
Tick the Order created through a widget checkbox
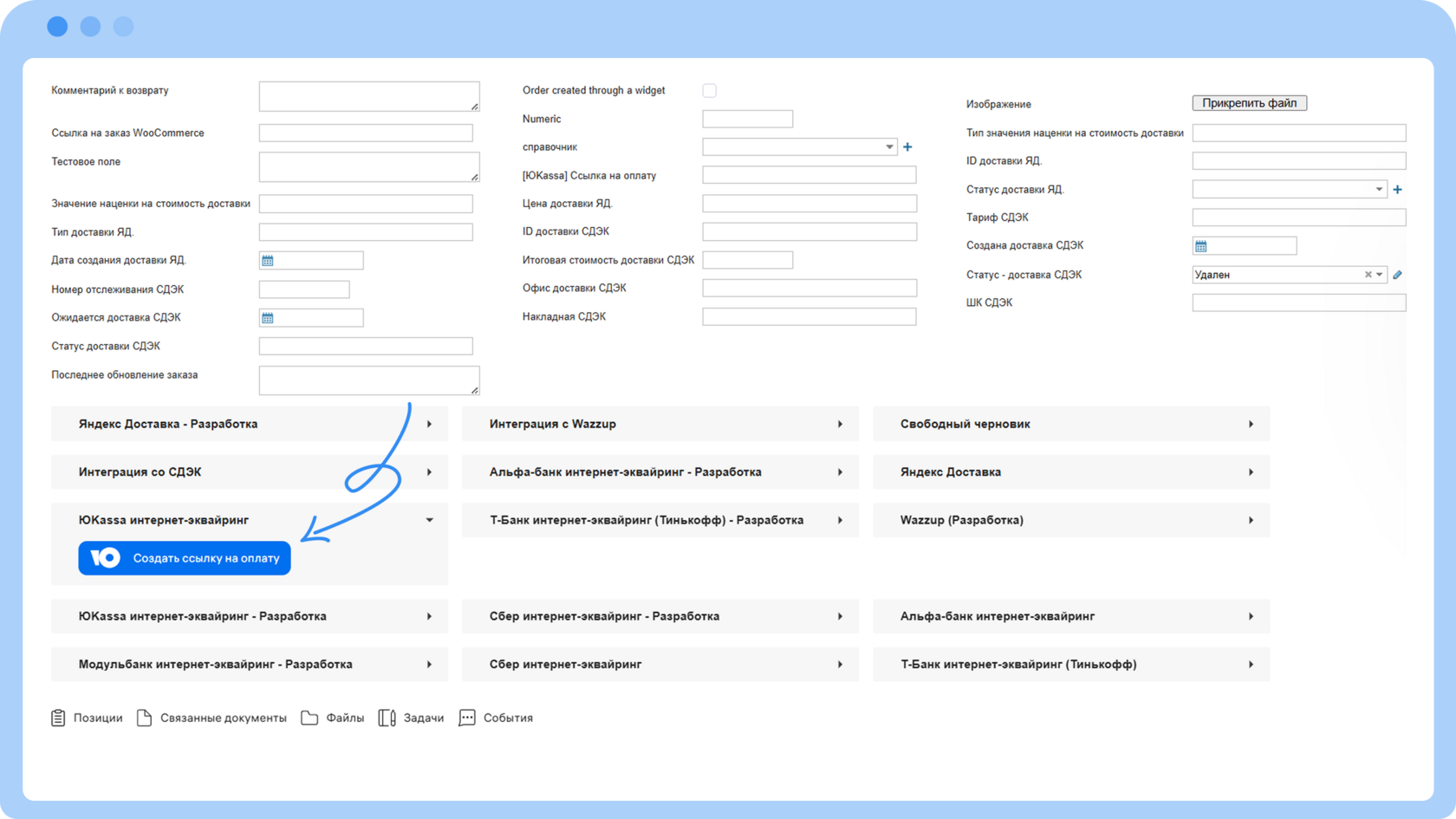(x=710, y=90)
